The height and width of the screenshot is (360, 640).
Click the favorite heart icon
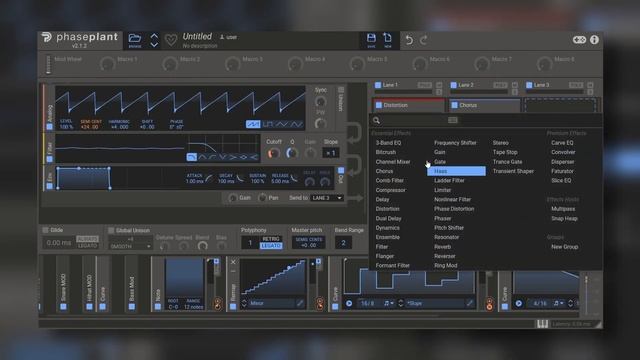pos(171,40)
